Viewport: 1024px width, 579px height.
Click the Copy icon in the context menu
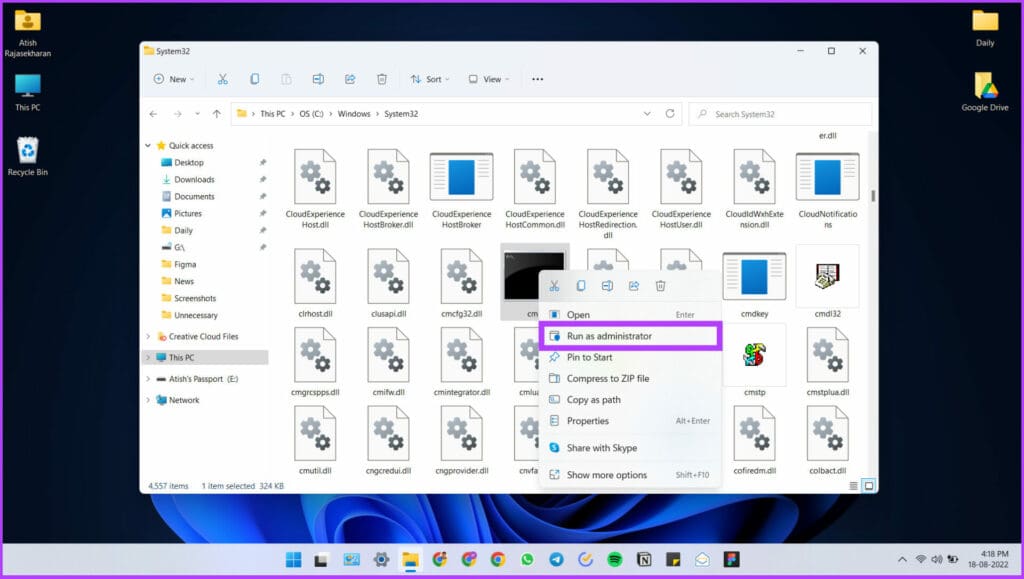click(581, 285)
